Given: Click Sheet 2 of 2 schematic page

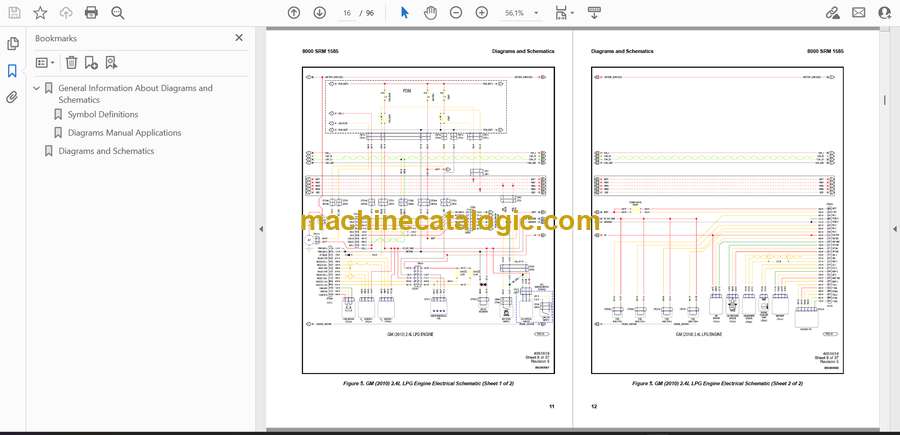Looking at the screenshot, I should [717, 220].
